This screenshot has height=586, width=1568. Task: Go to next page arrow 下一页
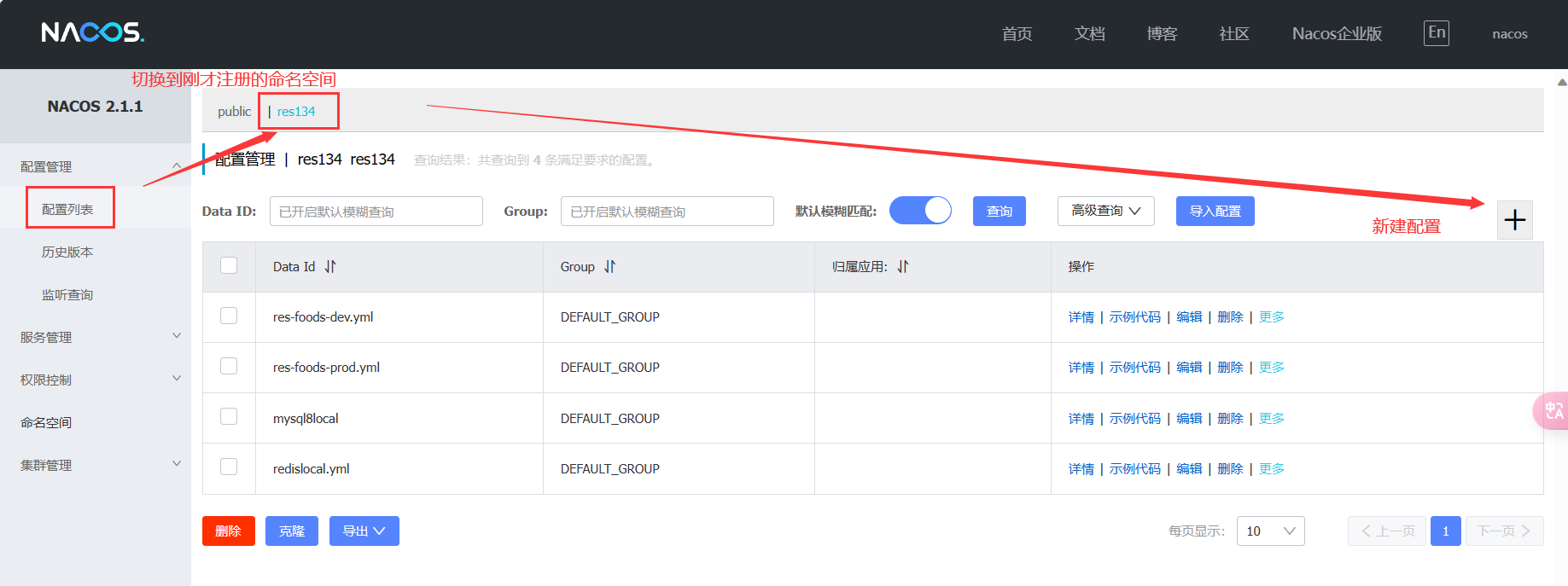1504,531
